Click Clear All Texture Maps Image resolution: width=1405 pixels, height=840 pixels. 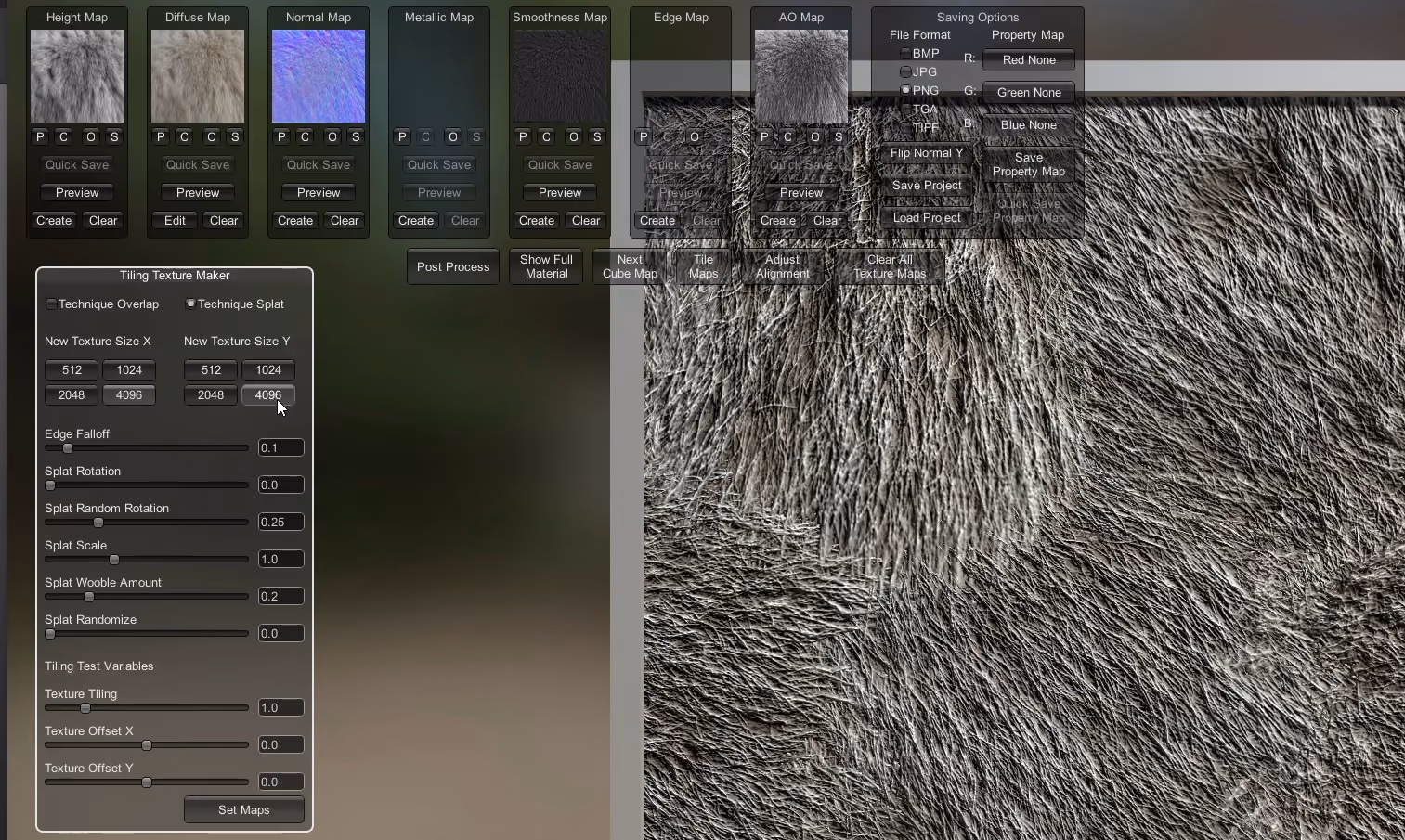click(890, 266)
